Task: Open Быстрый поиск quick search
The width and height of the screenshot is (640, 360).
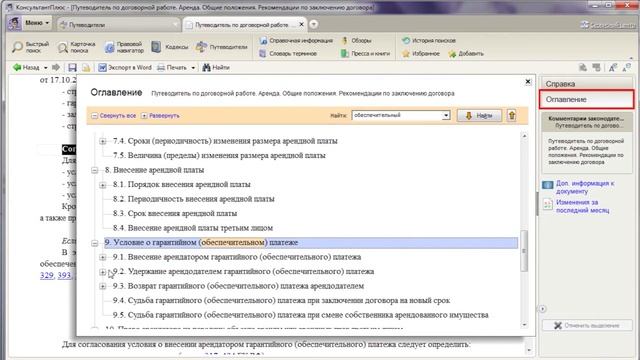Action: tap(31, 47)
